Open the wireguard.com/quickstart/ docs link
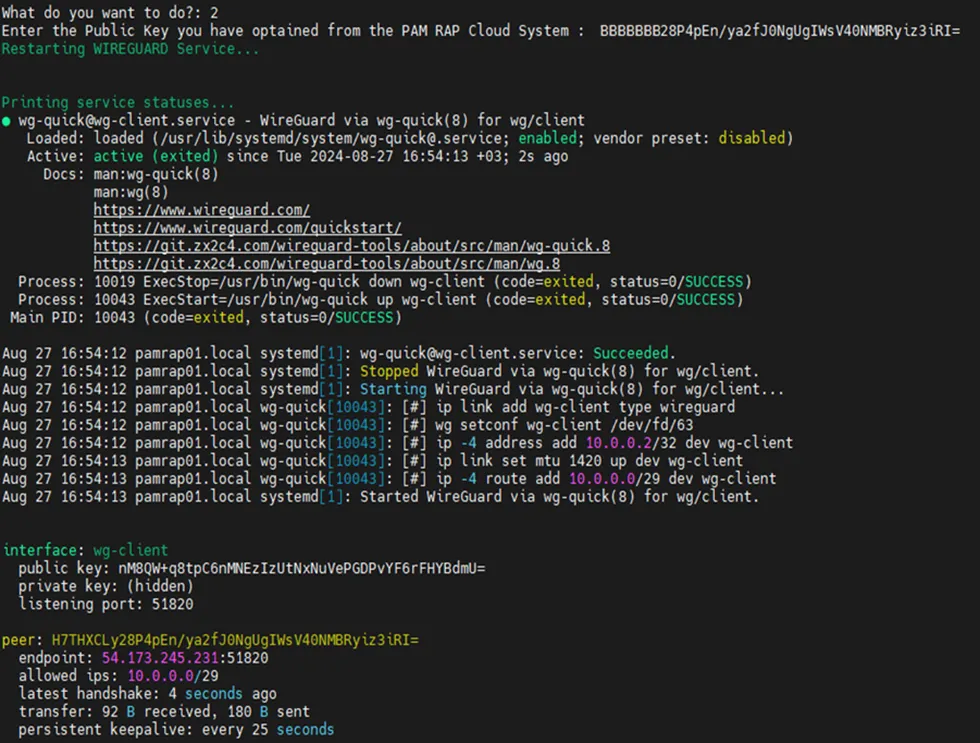Viewport: 980px width, 743px height. pos(248,228)
